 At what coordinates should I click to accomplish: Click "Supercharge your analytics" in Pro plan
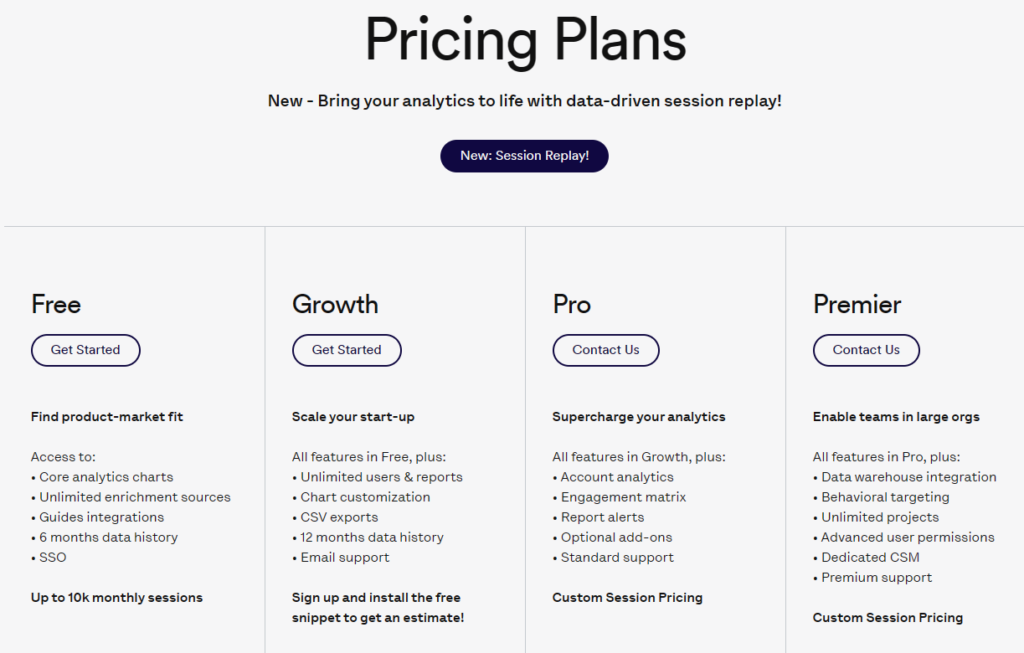639,416
